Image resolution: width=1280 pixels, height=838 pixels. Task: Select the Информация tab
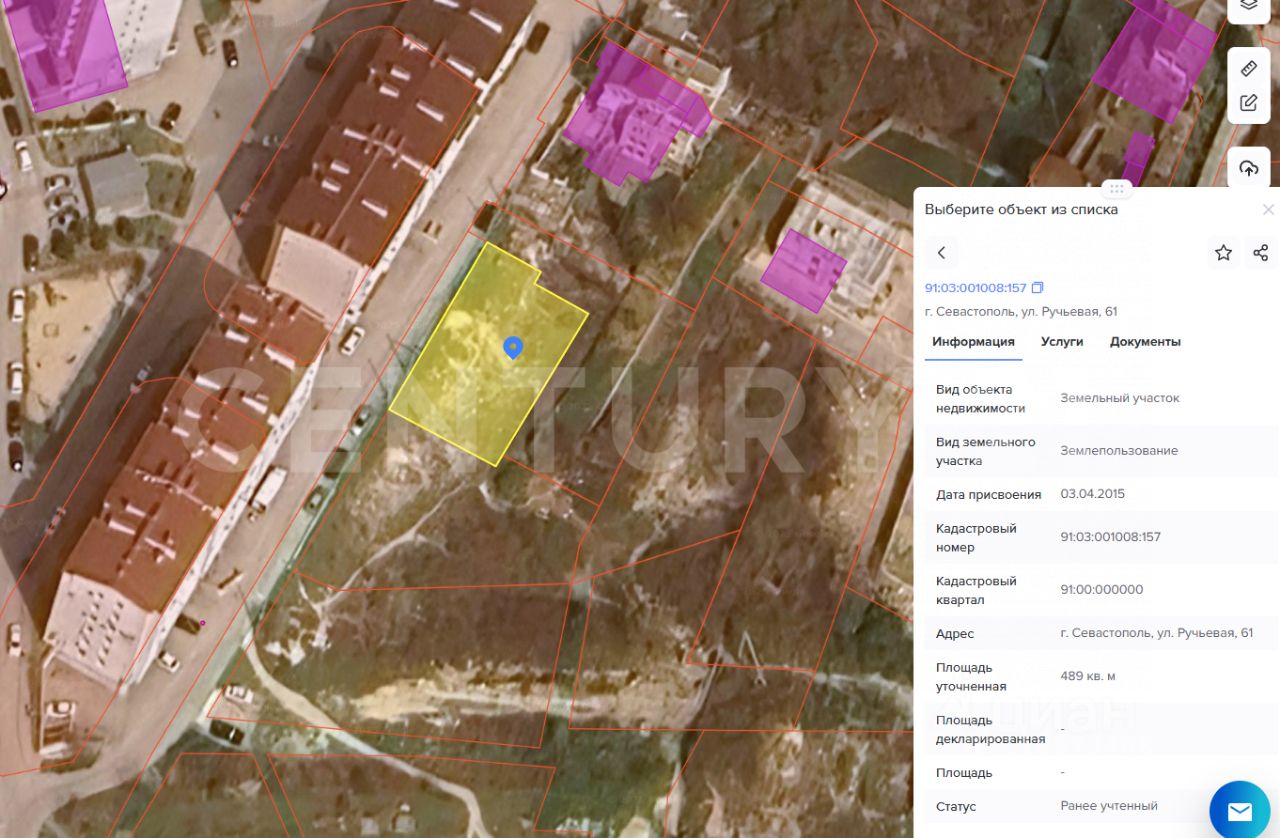(973, 342)
